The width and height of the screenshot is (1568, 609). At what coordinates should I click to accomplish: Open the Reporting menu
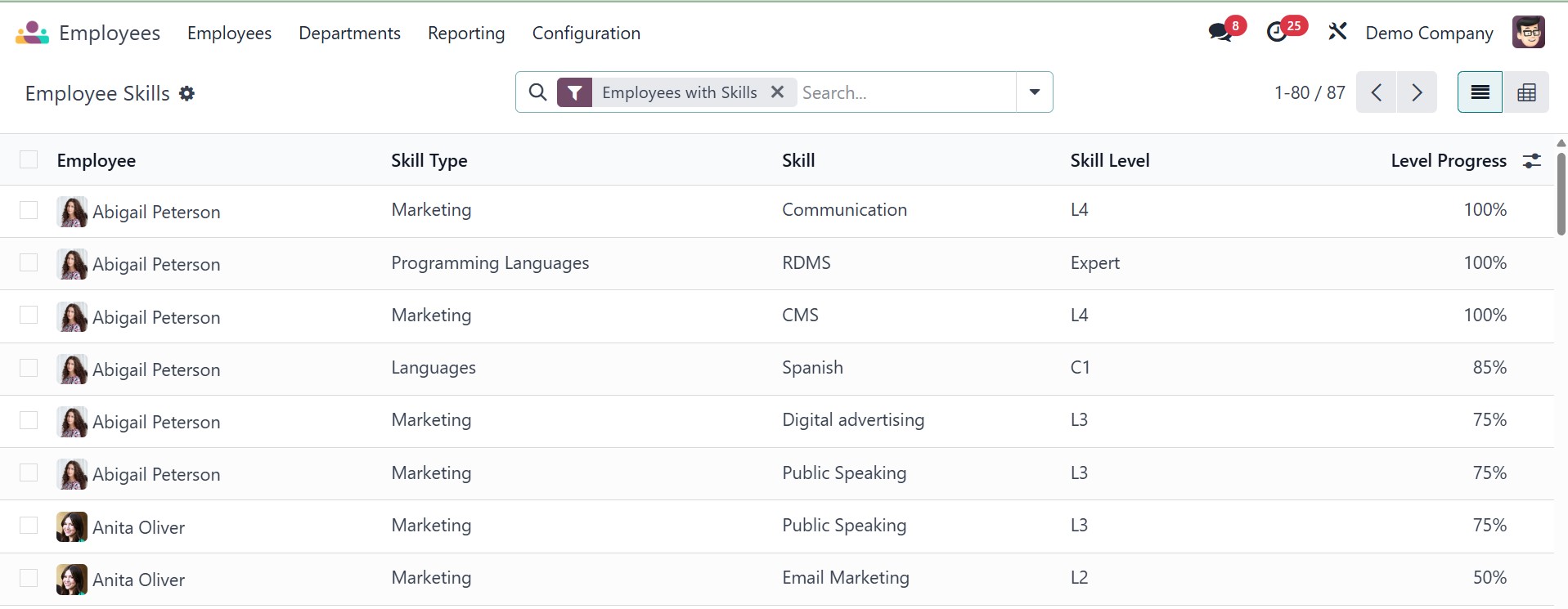pos(466,34)
